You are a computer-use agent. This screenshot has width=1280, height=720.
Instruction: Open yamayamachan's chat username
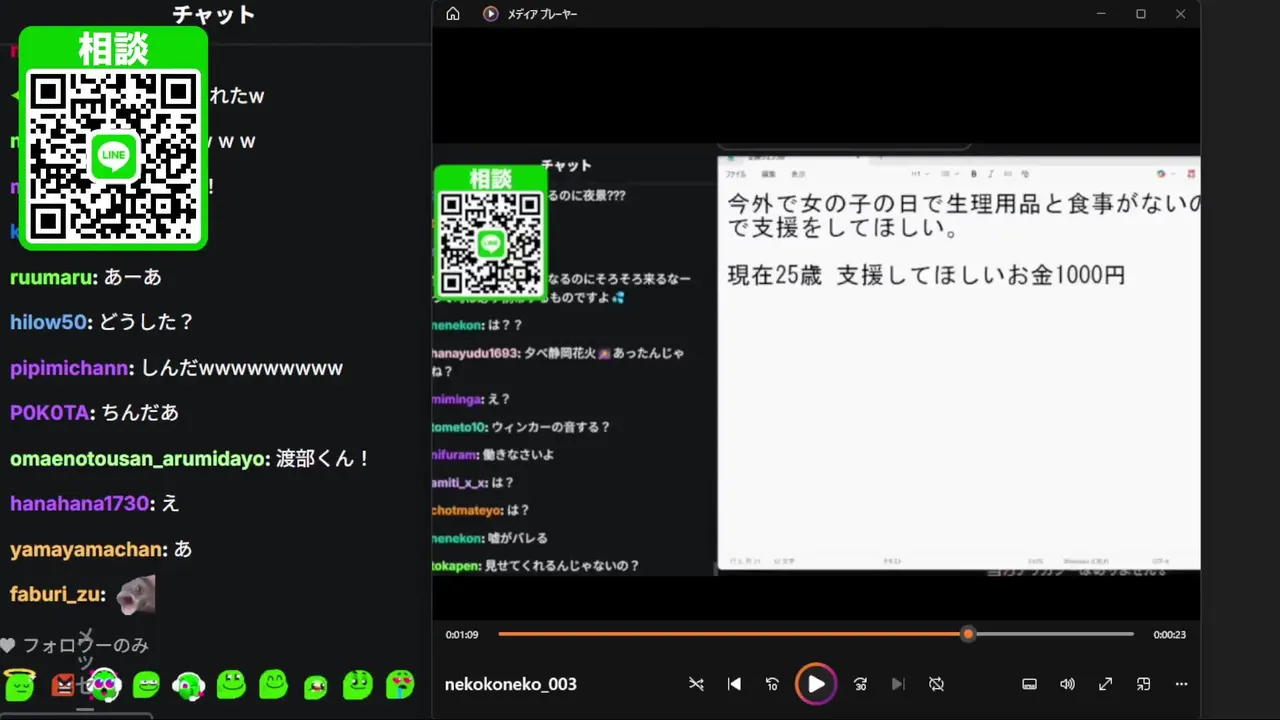[x=86, y=549]
